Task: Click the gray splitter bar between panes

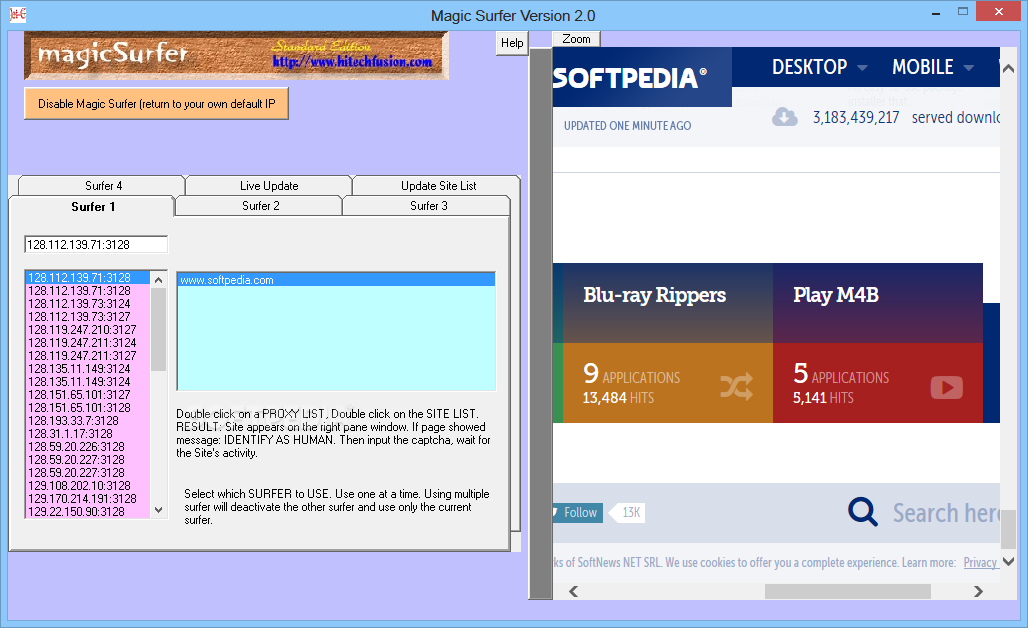Action: coord(540,323)
